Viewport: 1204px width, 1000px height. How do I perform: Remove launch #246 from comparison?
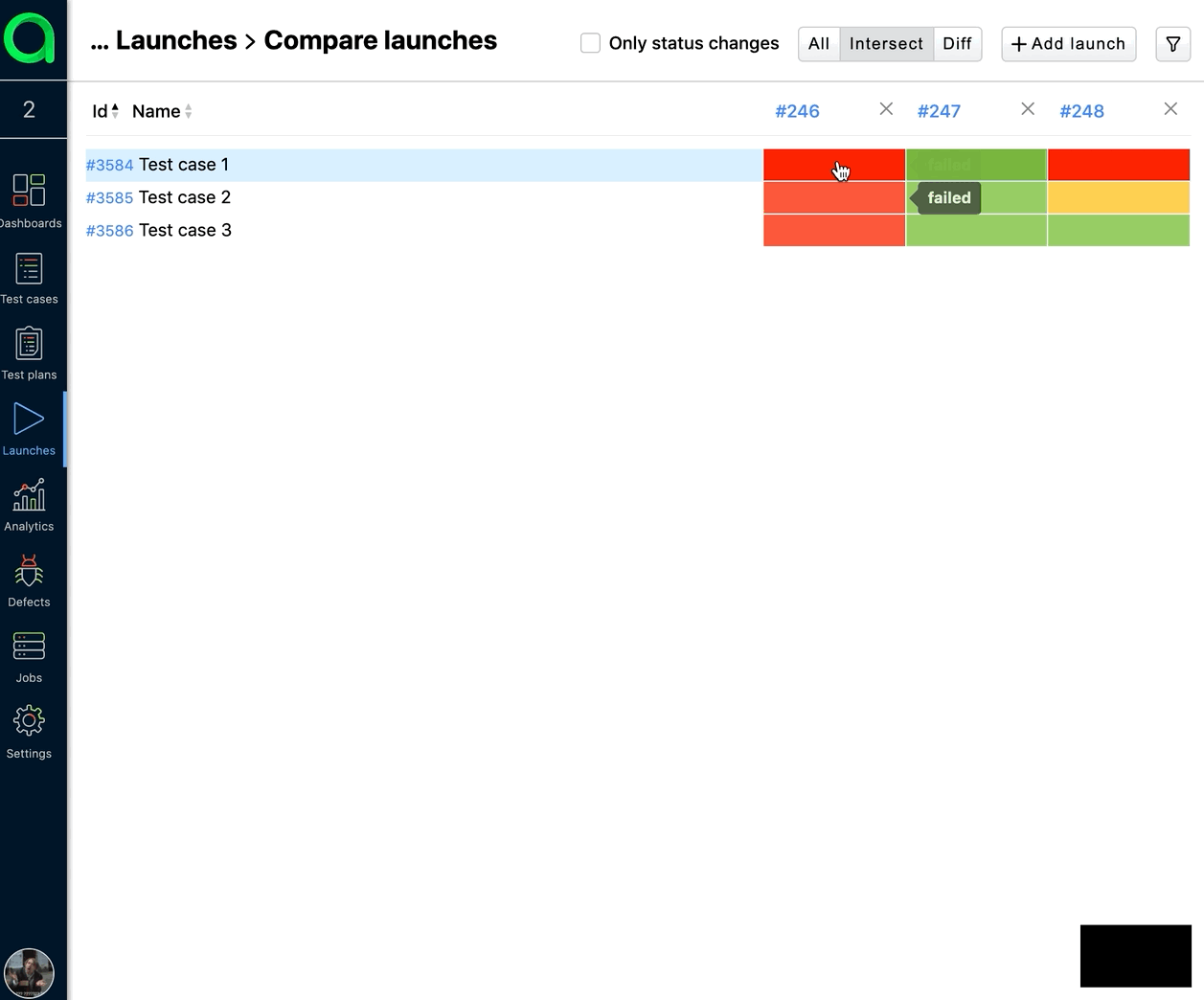pyautogui.click(x=886, y=109)
